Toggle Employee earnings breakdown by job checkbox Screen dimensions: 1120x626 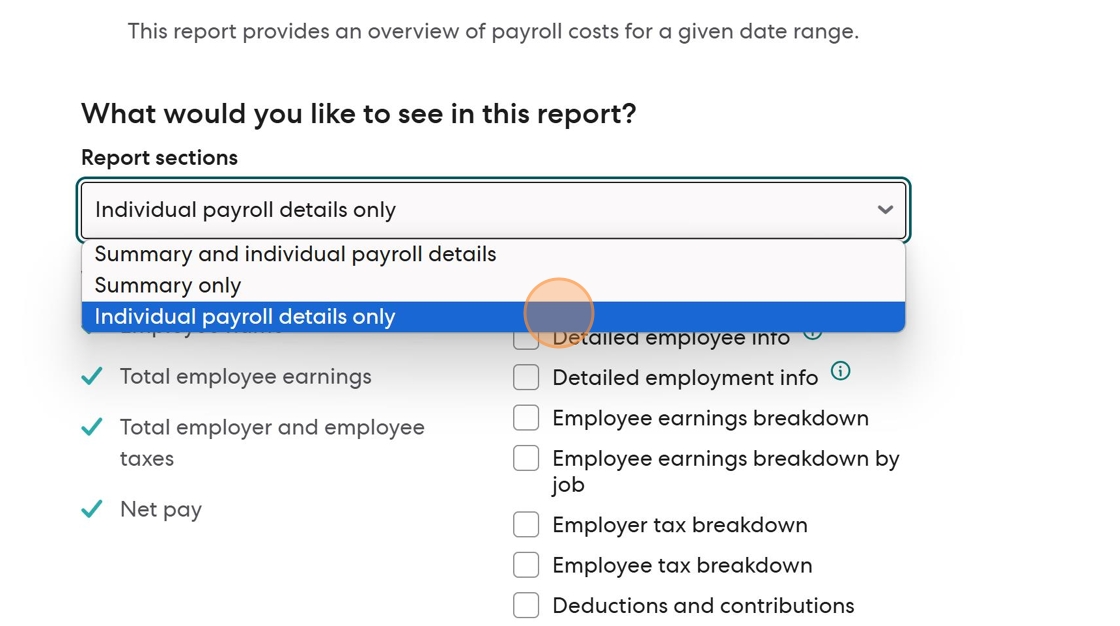pyautogui.click(x=526, y=458)
